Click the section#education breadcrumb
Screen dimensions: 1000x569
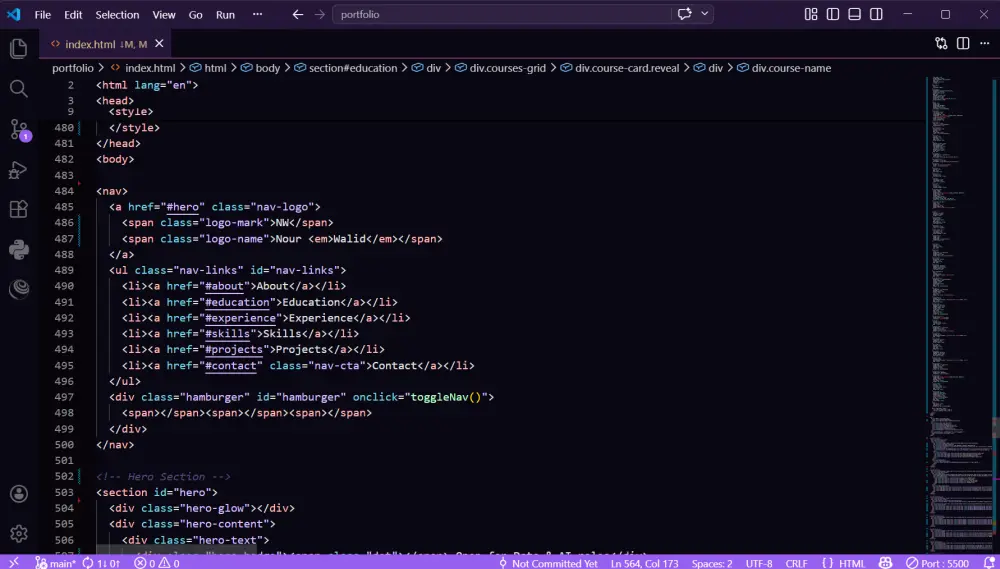(x=346, y=68)
